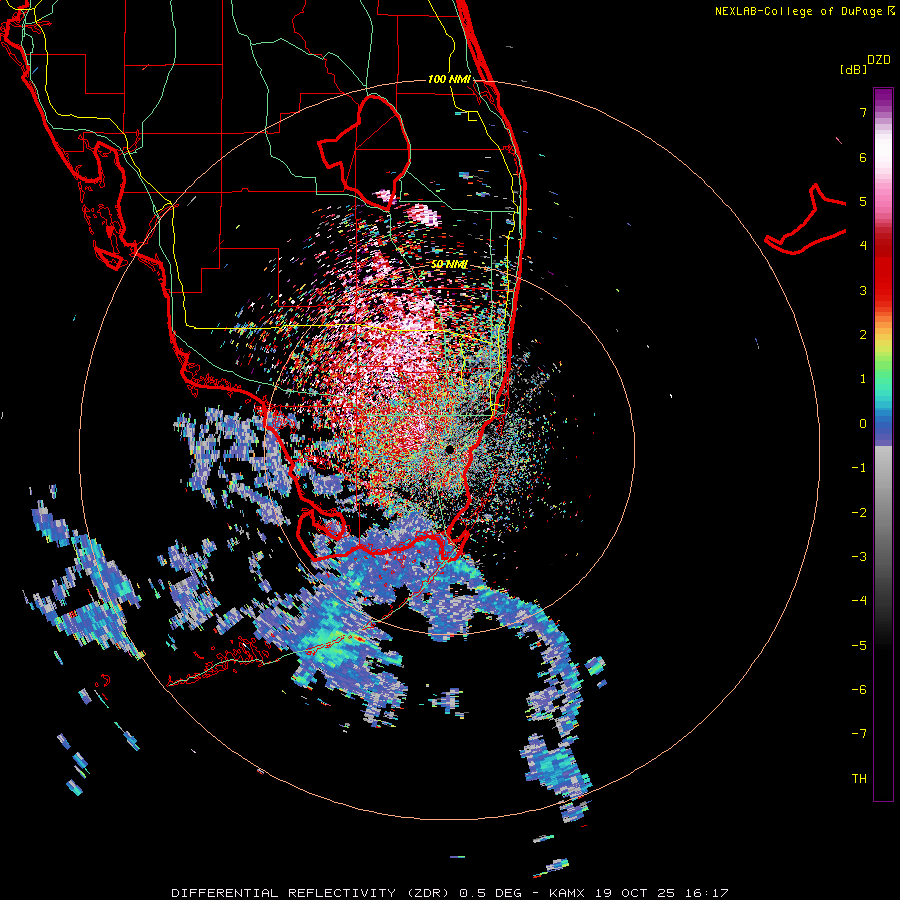Click the TH threshold label on the scale
The image size is (900, 900).
tap(859, 779)
